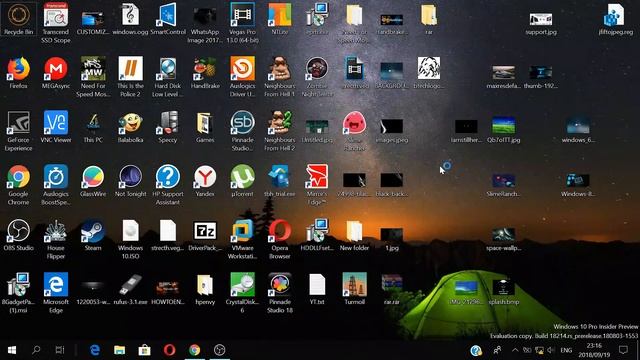Open Task View from taskbar

[60, 350]
